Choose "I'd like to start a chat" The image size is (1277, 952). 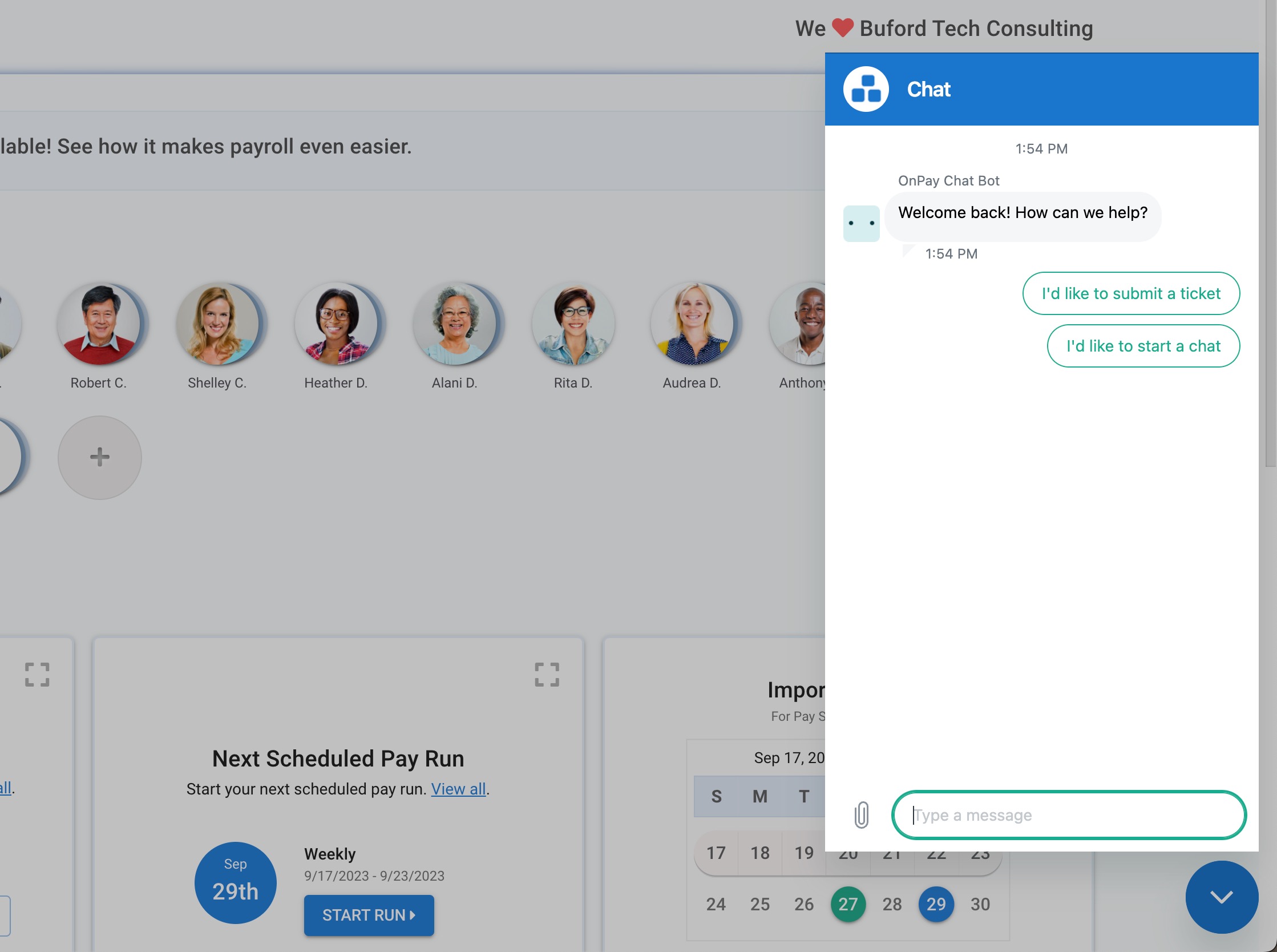[x=1143, y=346]
